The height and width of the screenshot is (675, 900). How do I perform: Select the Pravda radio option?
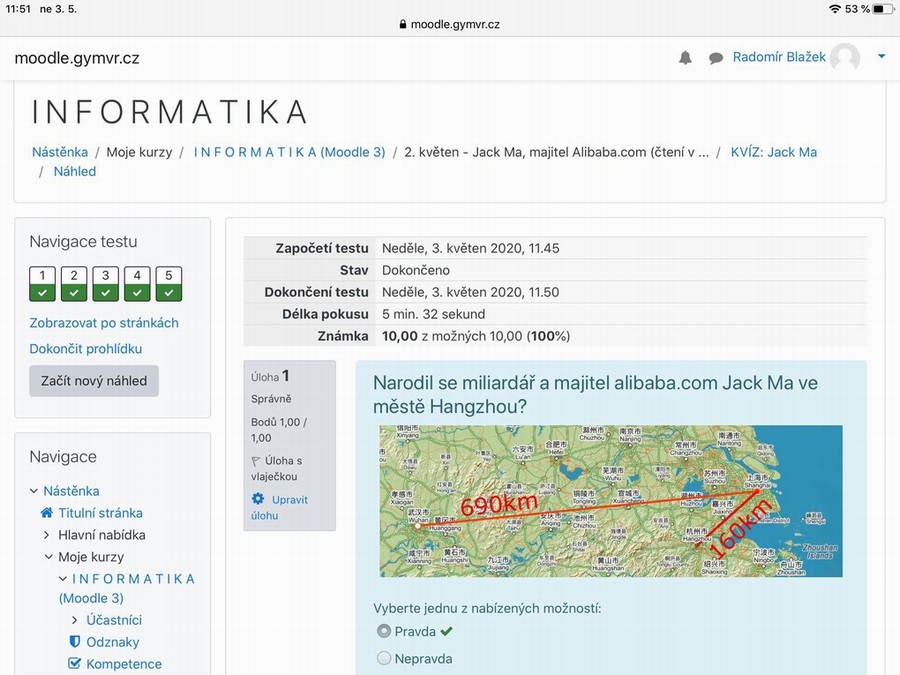384,631
